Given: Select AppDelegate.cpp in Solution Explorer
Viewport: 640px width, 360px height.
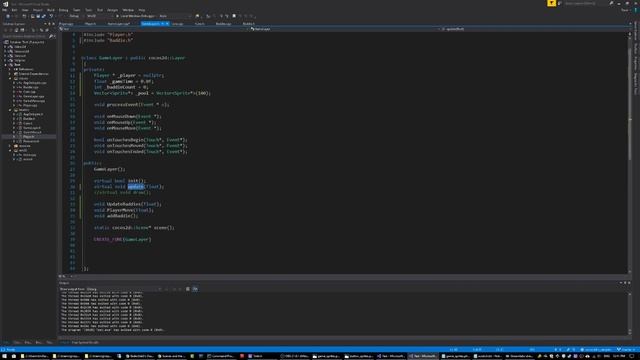Looking at the screenshot, I should click(35, 83).
